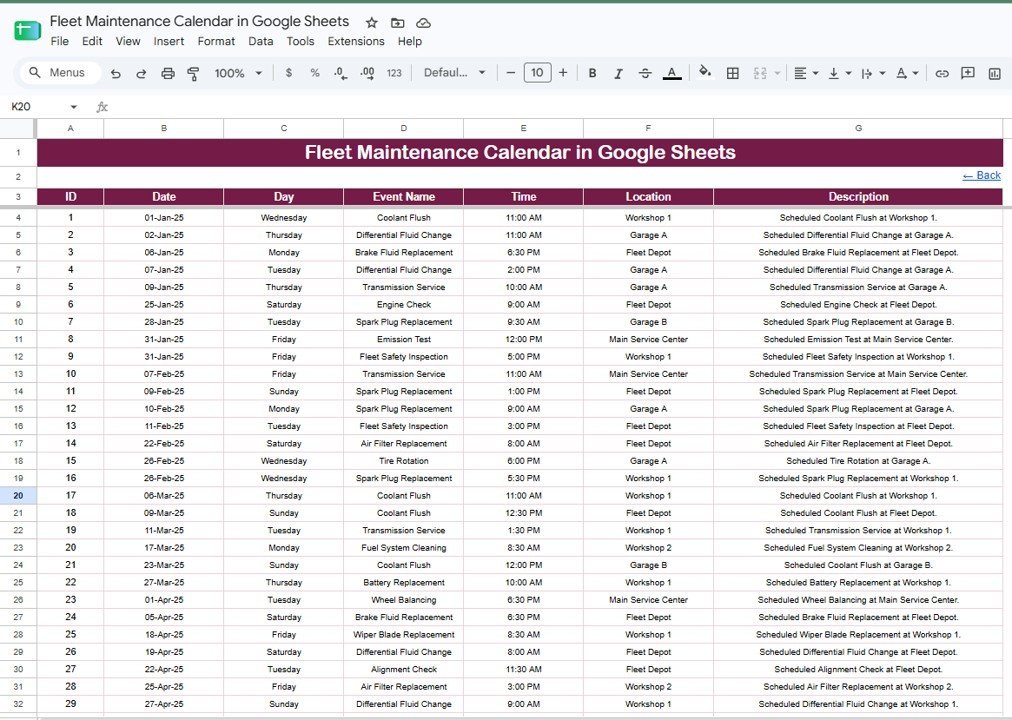Open the Edit menu
The image size is (1012, 720).
[x=92, y=41]
